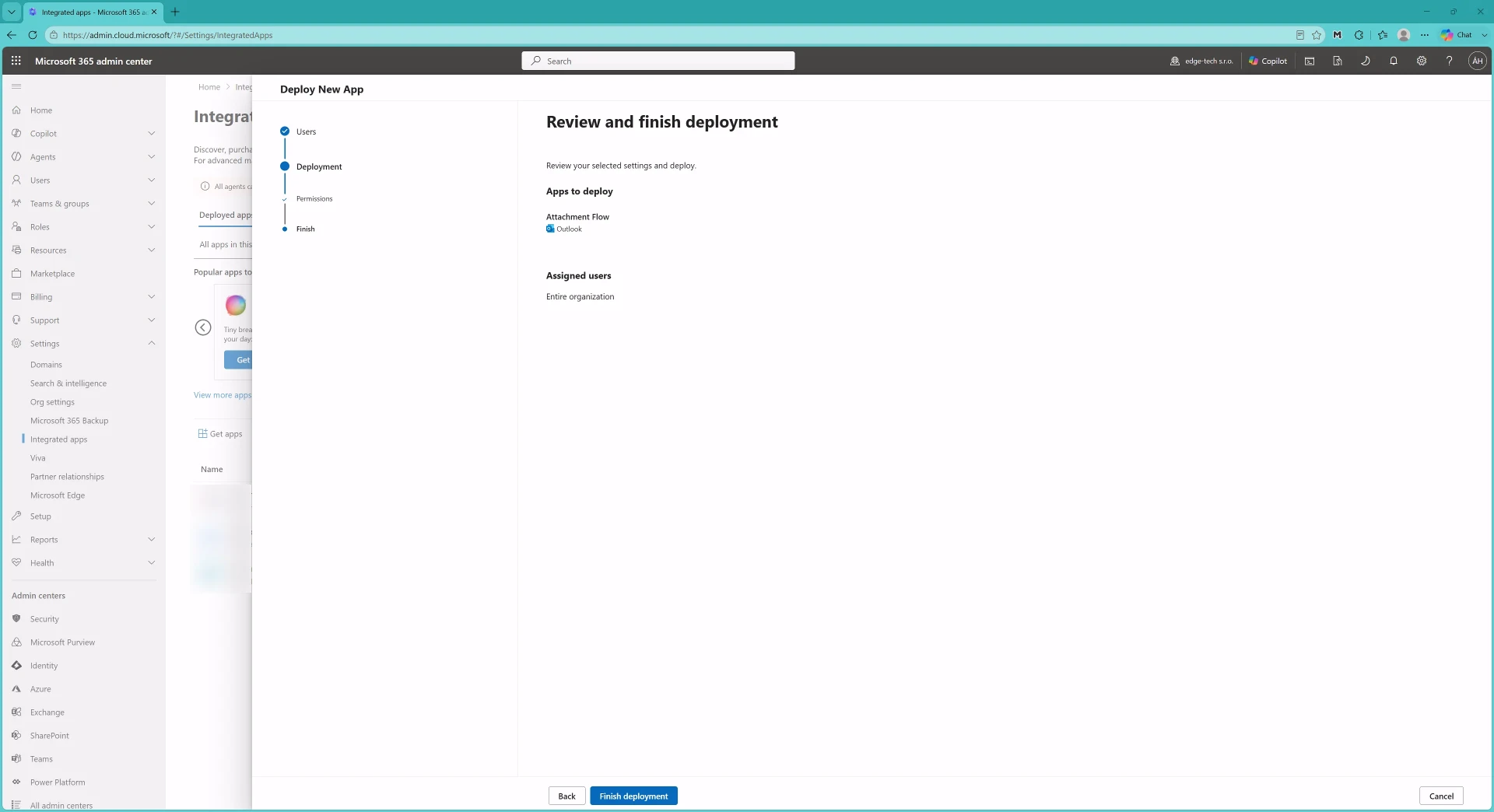Go to the Users wizard step
The height and width of the screenshot is (812, 1494).
click(299, 131)
